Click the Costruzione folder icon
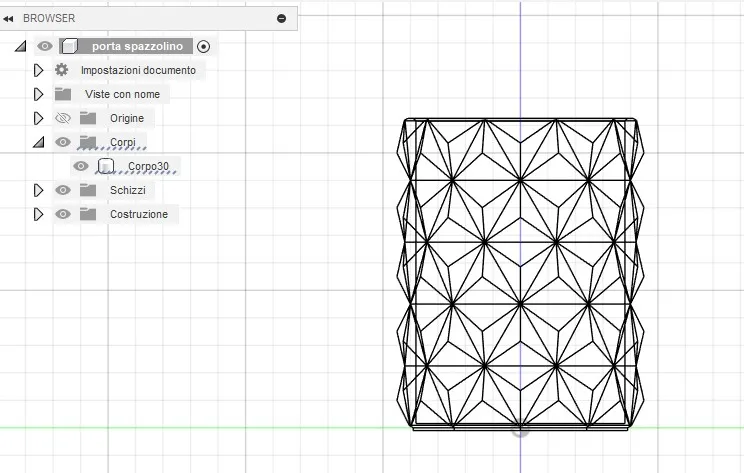This screenshot has width=744, height=473. point(88,214)
